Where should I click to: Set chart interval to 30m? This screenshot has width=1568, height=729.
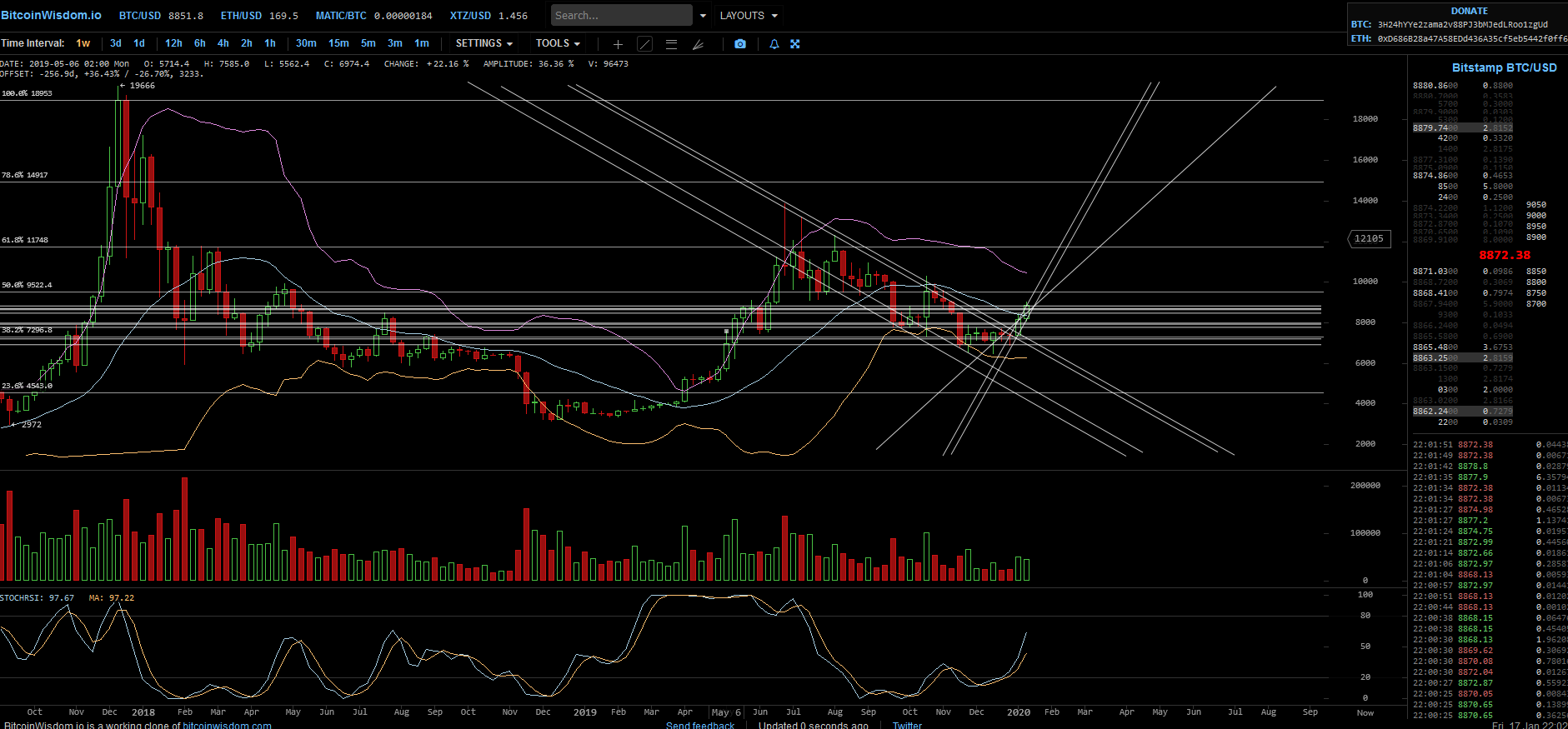pos(306,43)
